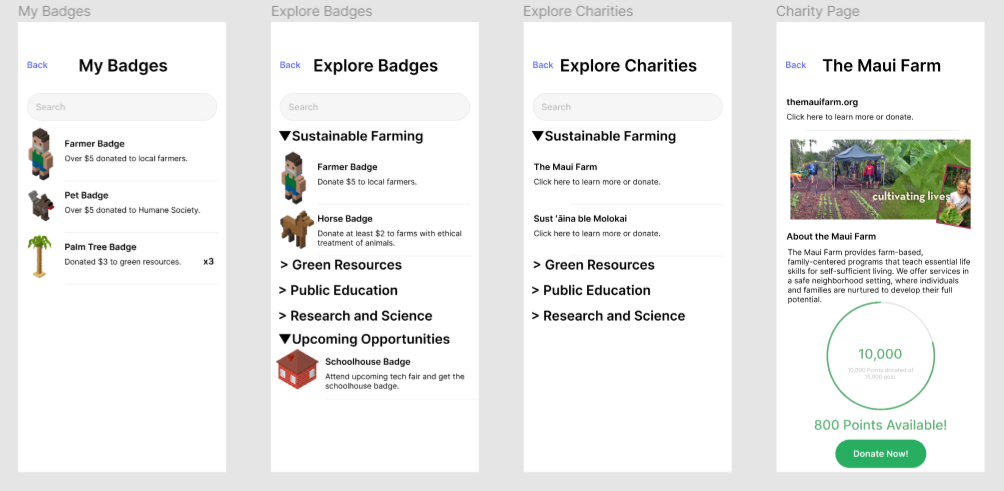The height and width of the screenshot is (491, 1004).
Task: Focus the Search field in Explore Charities
Action: [x=628, y=107]
